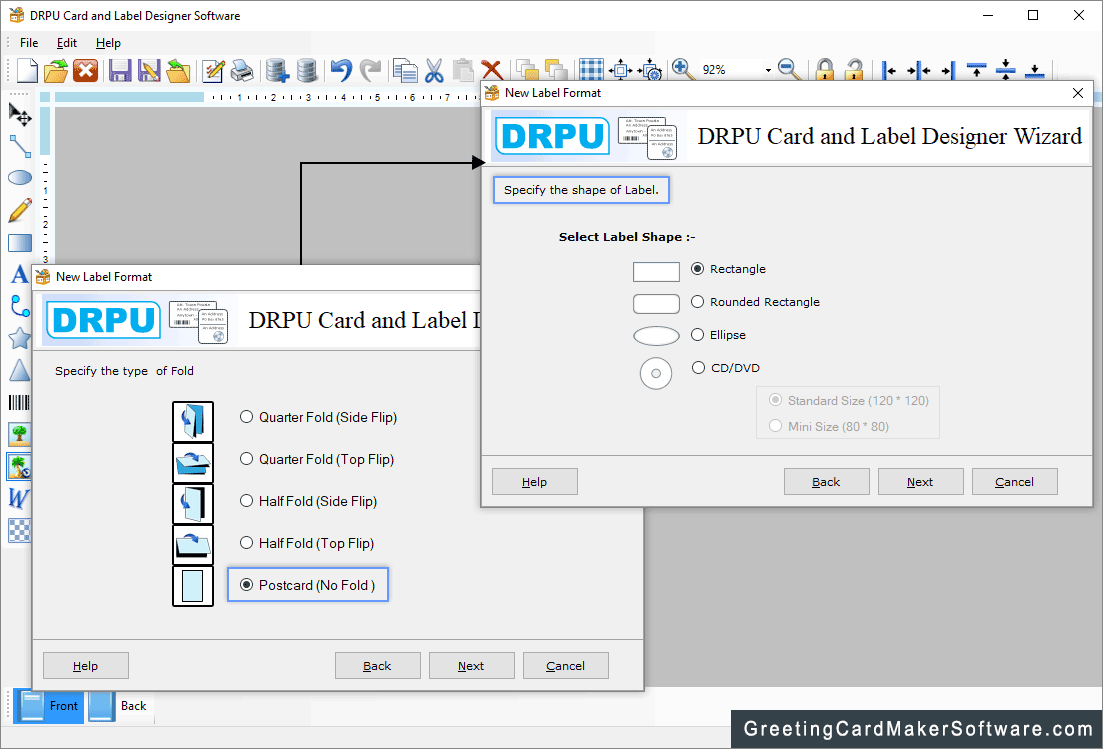Click the Postcard fold preview thumbnail
Screen dimensions: 1103x749
coord(193,587)
